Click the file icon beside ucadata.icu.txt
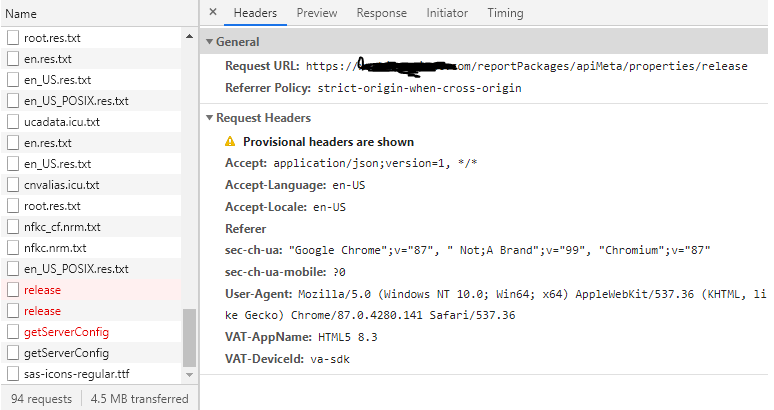 pos(14,122)
